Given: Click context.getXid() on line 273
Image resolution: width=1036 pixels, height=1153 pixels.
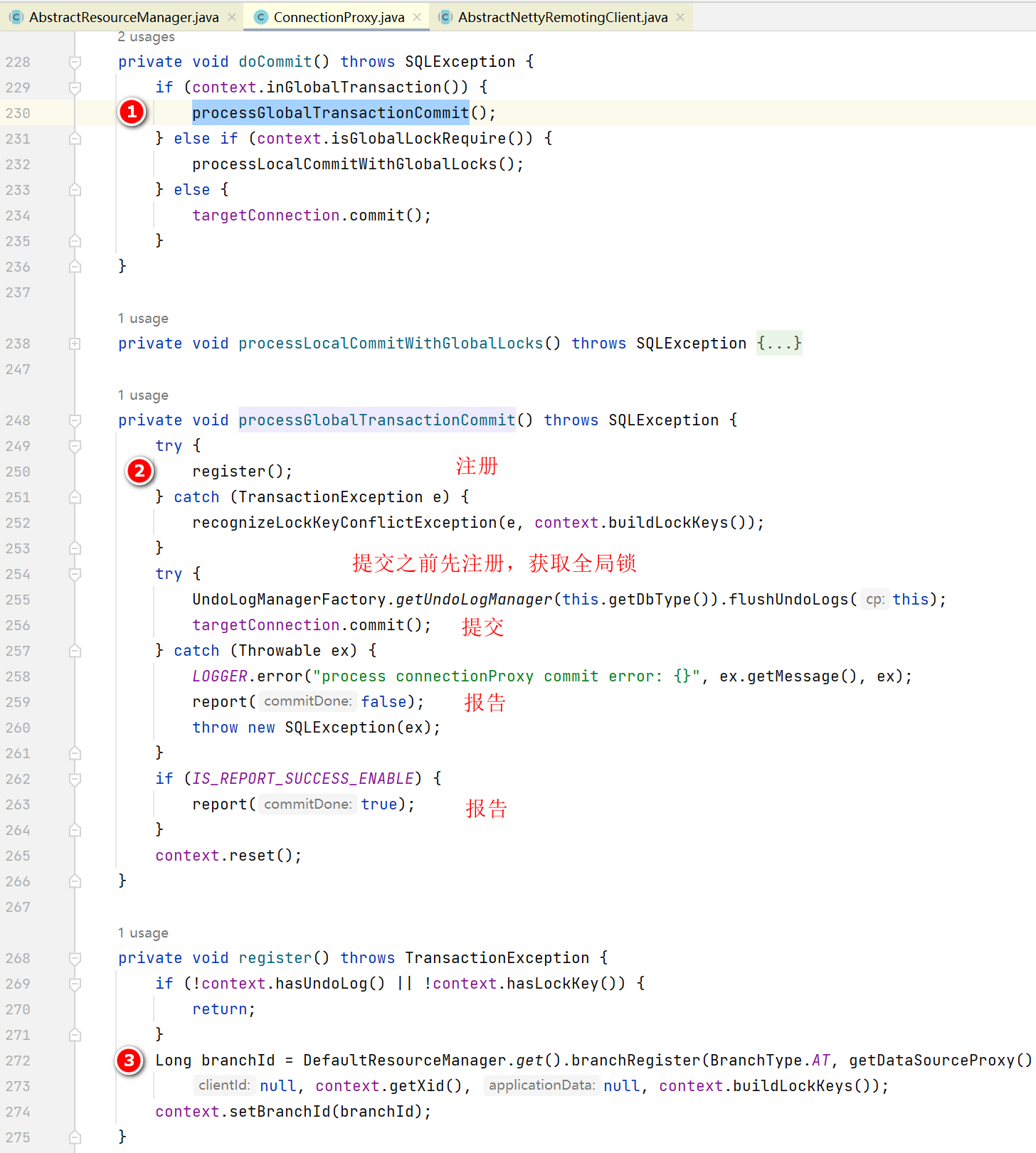Looking at the screenshot, I should [389, 1086].
